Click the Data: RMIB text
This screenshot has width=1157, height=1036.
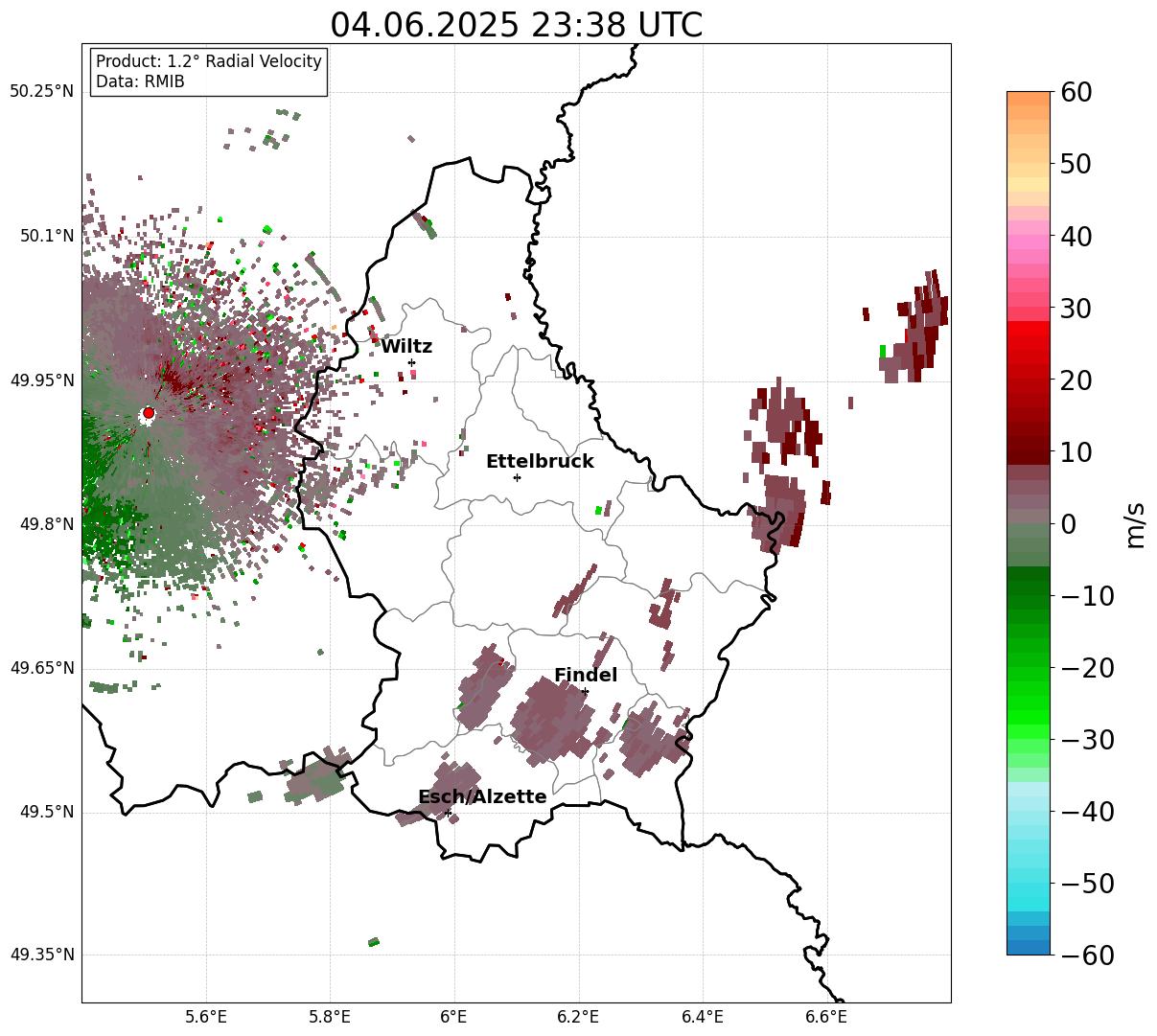point(140,82)
